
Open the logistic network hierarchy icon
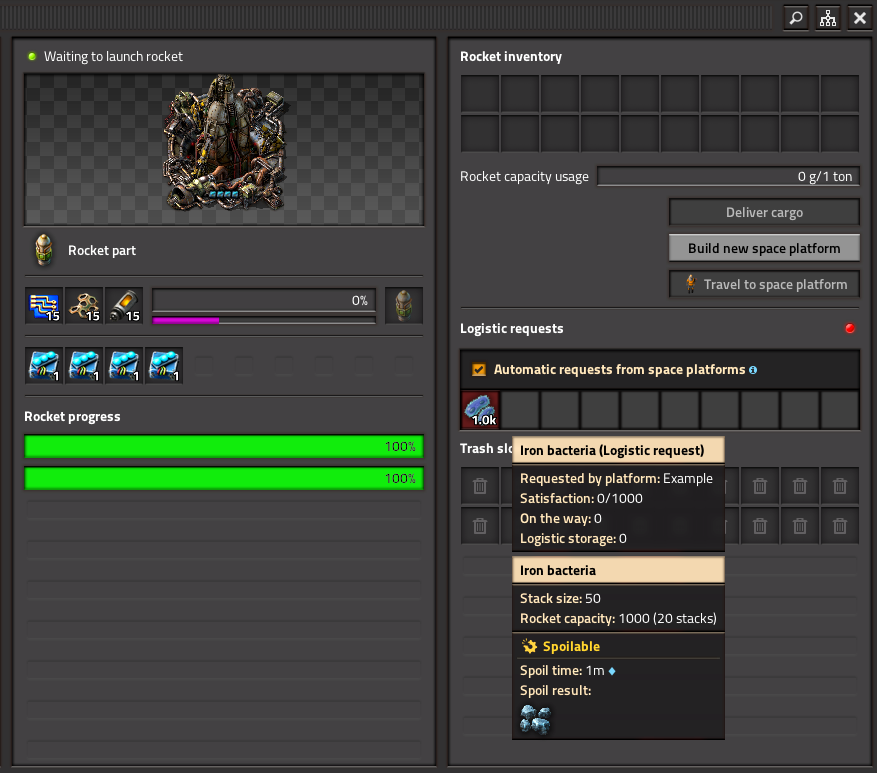click(828, 18)
